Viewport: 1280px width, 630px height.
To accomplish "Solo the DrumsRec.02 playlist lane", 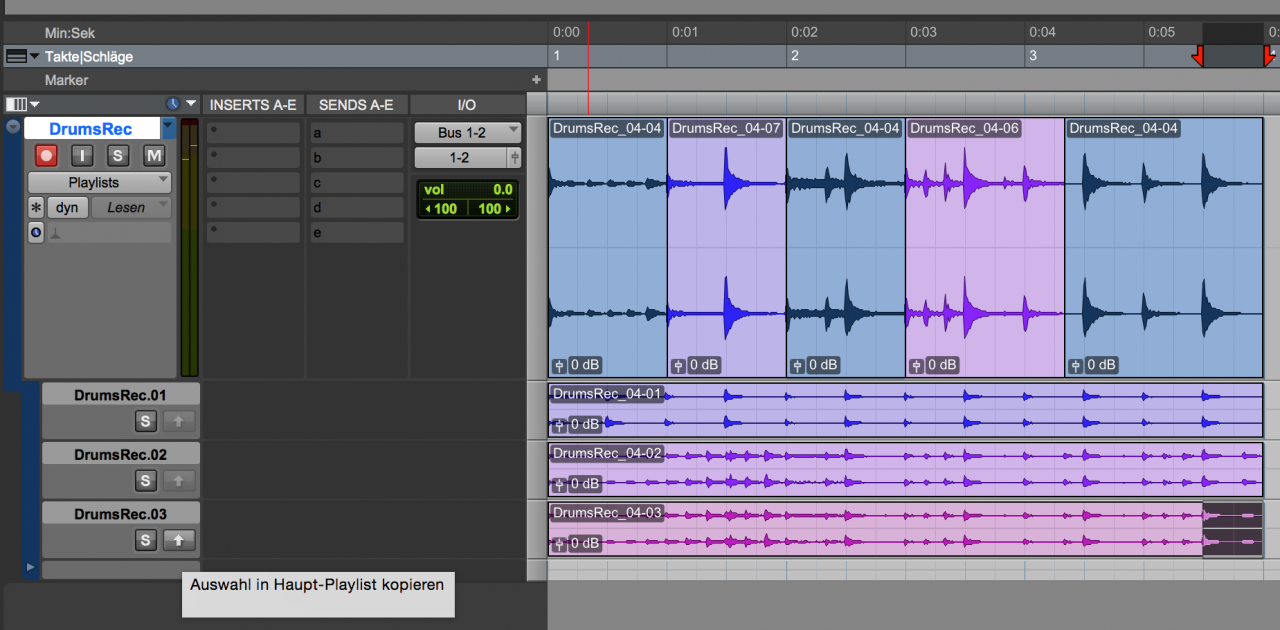I will coord(146,481).
